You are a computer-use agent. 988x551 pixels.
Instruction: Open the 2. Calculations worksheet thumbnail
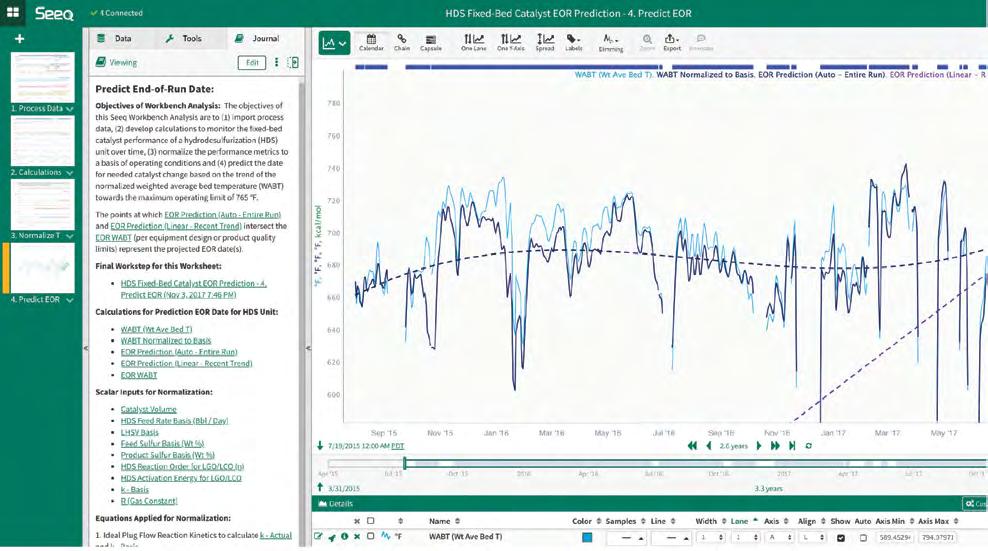[42, 141]
